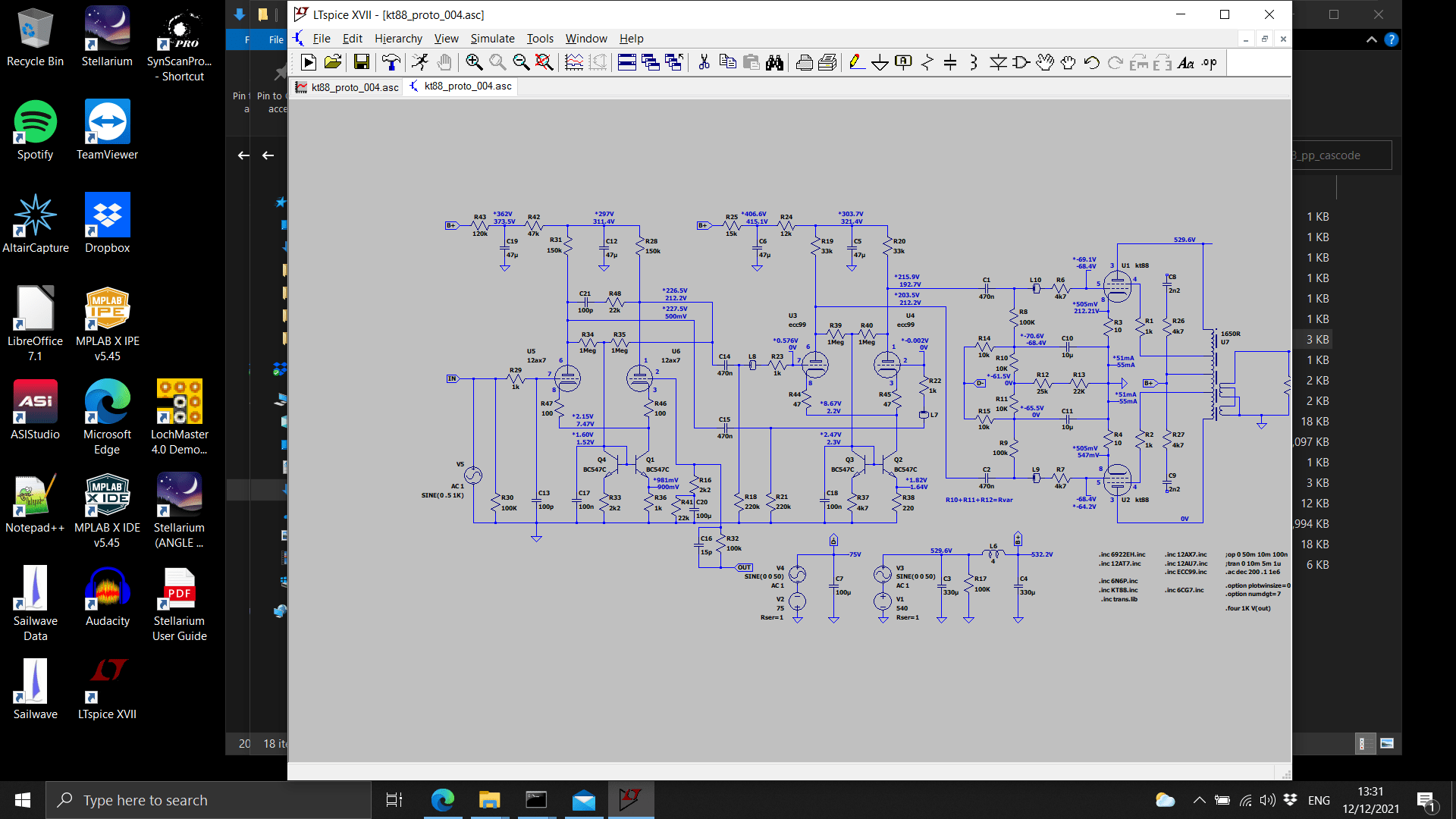Click the IN net label in schematic
Screen dimensions: 1456x819
click(452, 378)
